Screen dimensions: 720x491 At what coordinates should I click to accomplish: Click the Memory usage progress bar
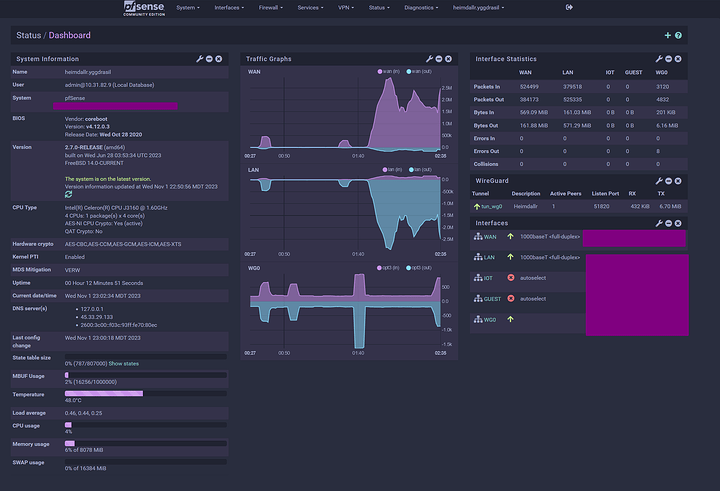[146, 444]
